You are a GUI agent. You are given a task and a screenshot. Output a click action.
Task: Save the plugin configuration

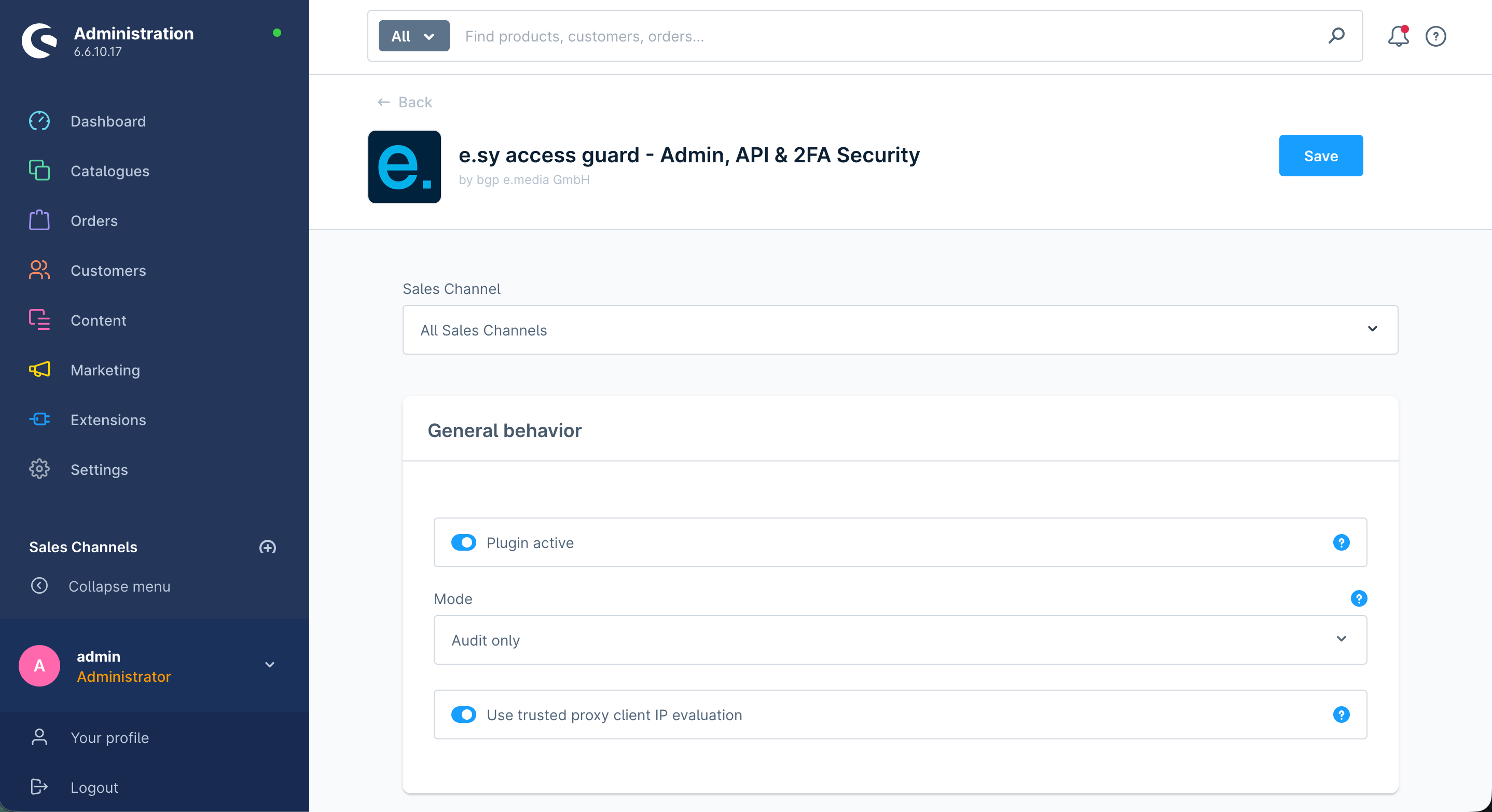click(1321, 156)
